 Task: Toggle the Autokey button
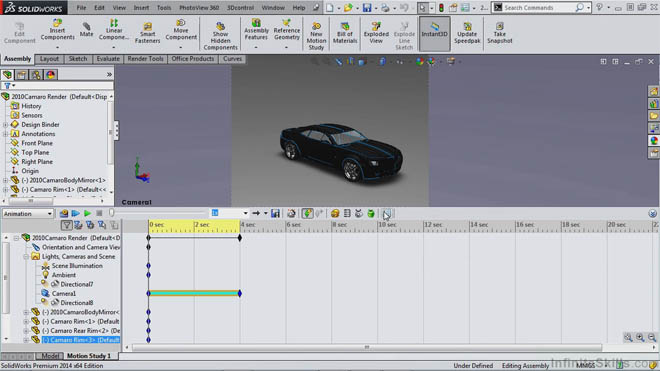pyautogui.click(x=307, y=214)
